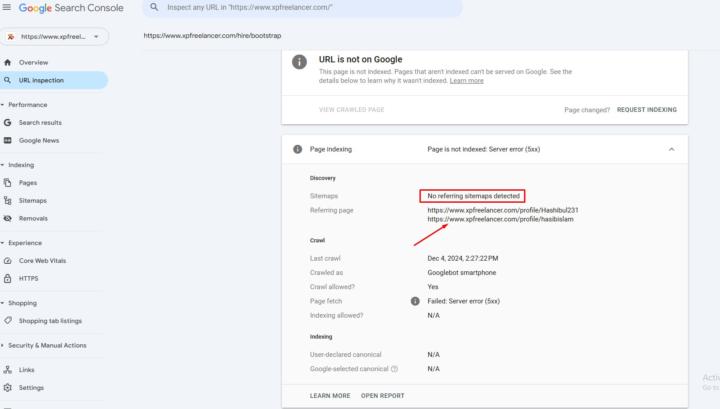
Task: Click the URL is not on Google heading
Action: click(360, 59)
